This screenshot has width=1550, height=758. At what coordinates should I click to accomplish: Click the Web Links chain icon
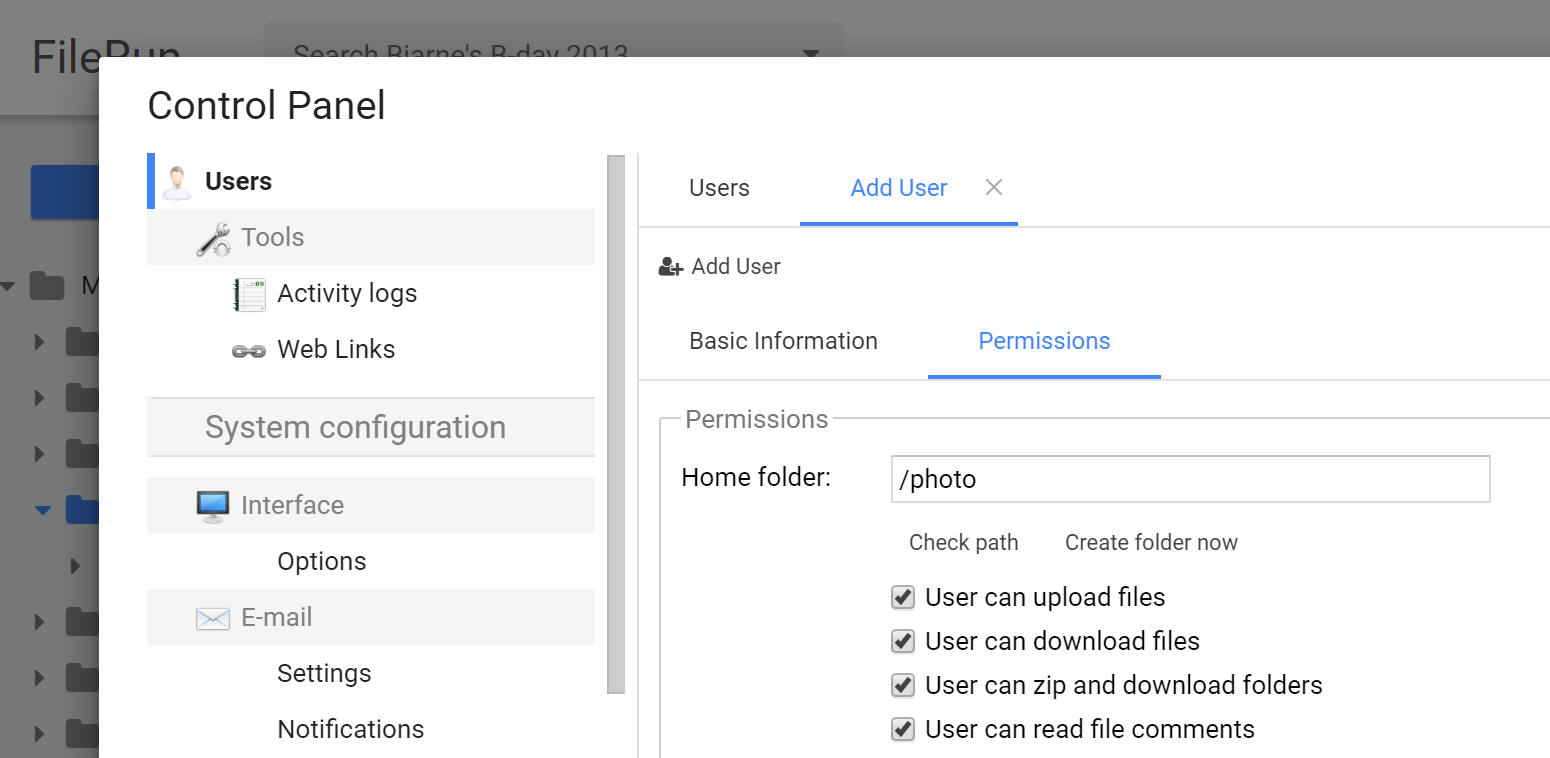click(247, 349)
